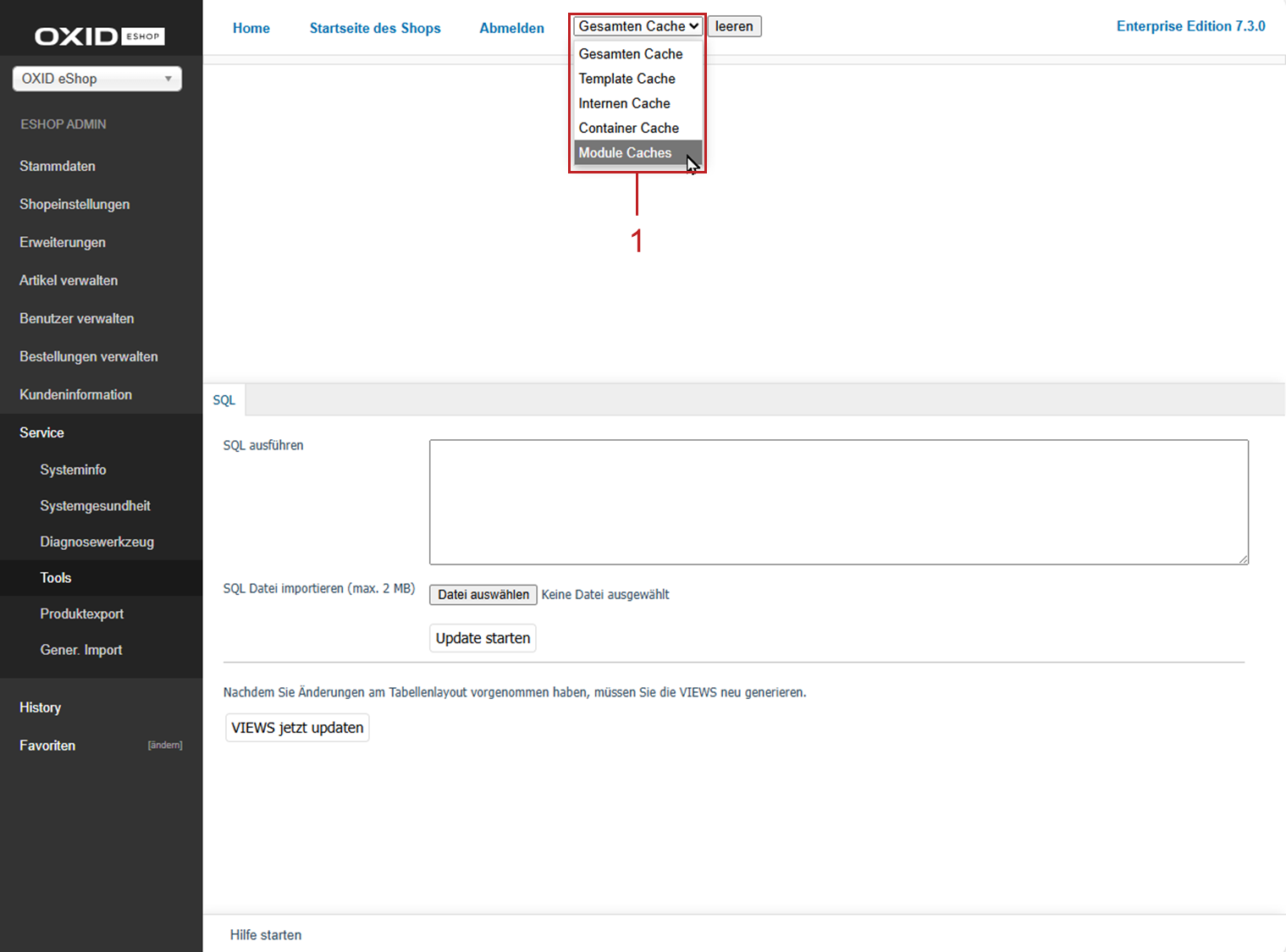1286x952 pixels.
Task: Click the ändern link beside Favoriten
Action: click(164, 746)
